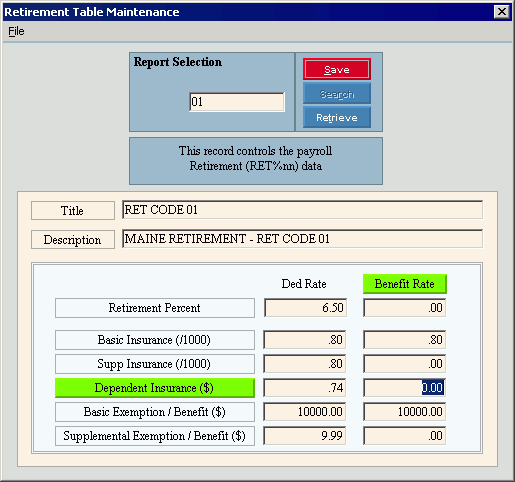Select the Description text field
The height and width of the screenshot is (482, 515).
tap(302, 239)
